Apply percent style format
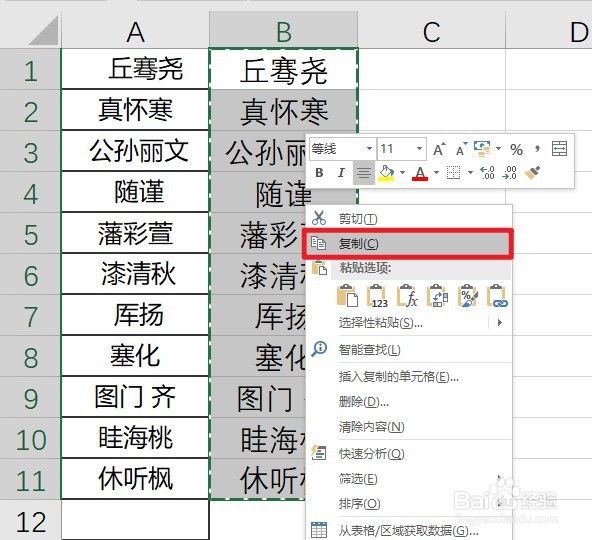 tap(516, 149)
